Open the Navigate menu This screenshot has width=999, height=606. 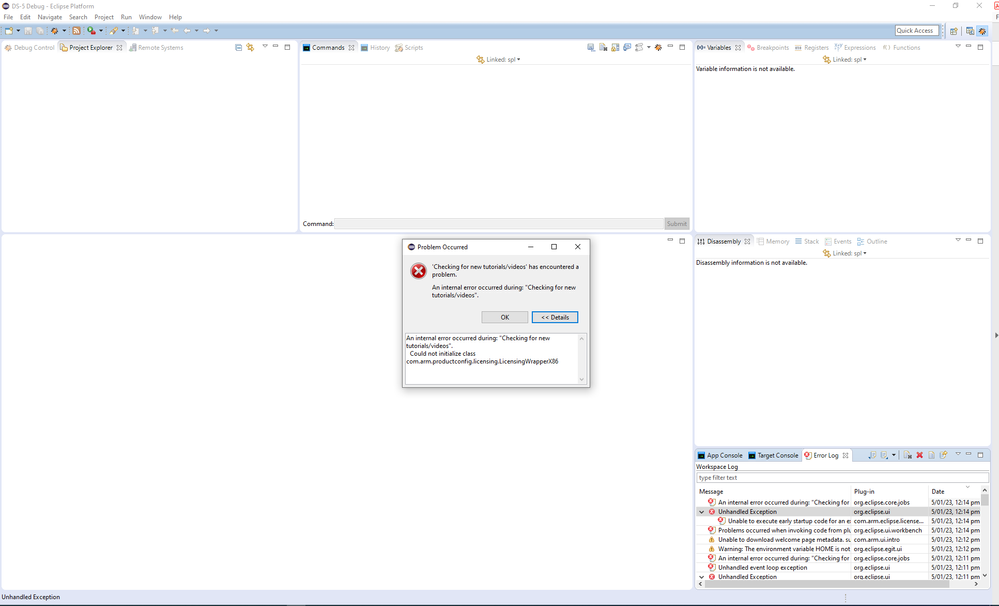(x=50, y=17)
